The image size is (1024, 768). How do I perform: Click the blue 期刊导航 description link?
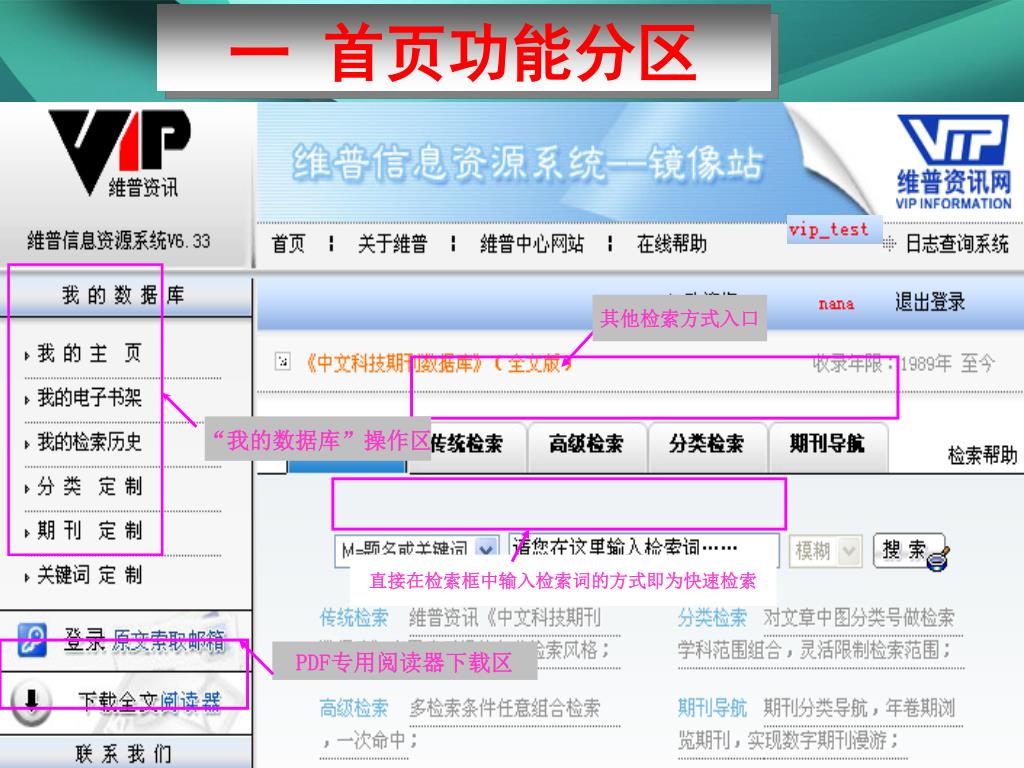(x=712, y=708)
